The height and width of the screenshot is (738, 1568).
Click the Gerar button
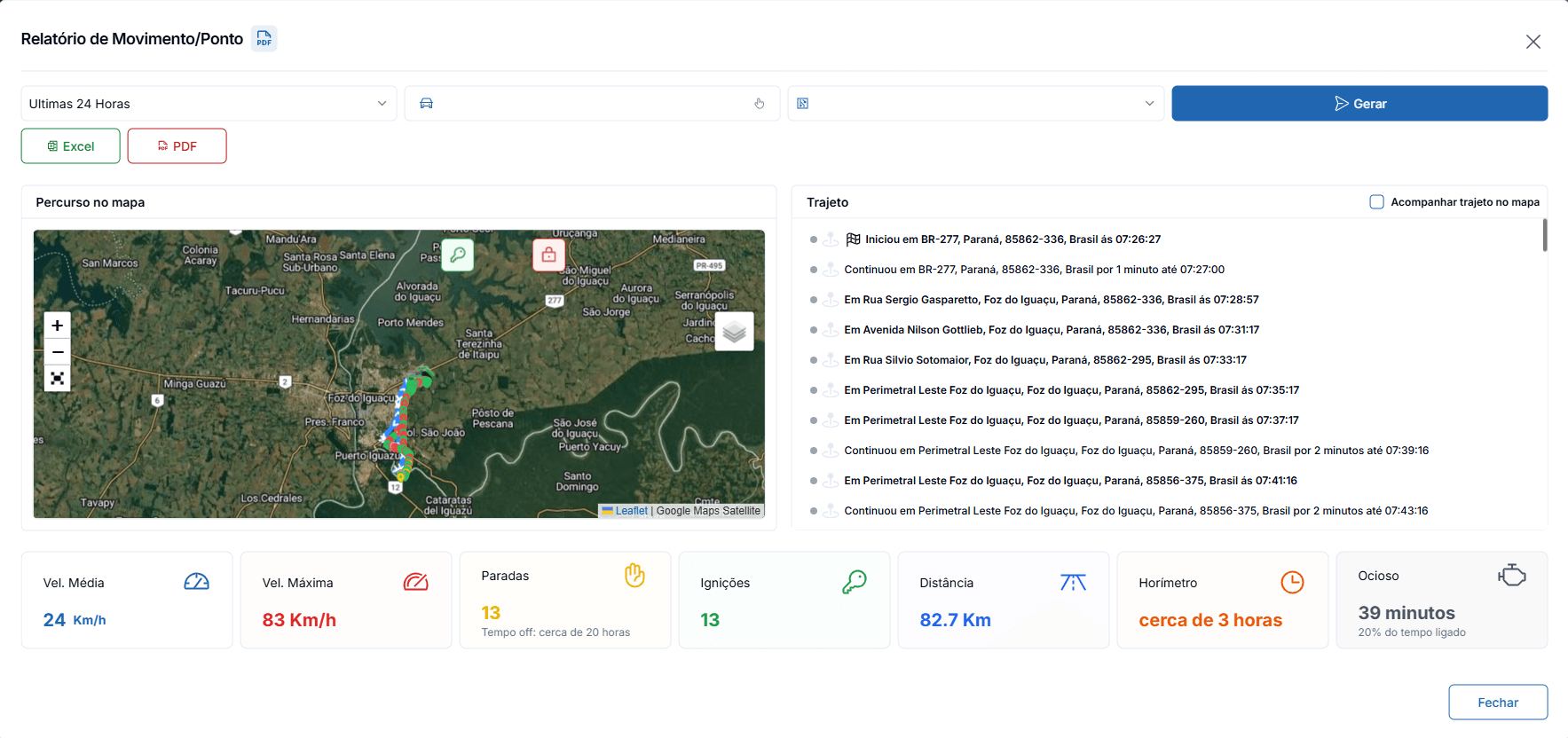tap(1359, 104)
